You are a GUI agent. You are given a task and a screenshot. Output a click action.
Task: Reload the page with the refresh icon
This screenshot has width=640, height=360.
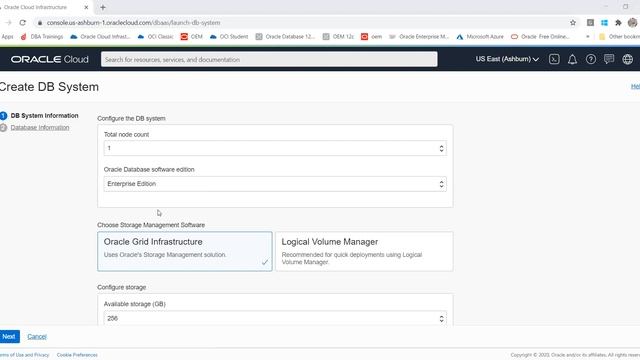coord(22,23)
